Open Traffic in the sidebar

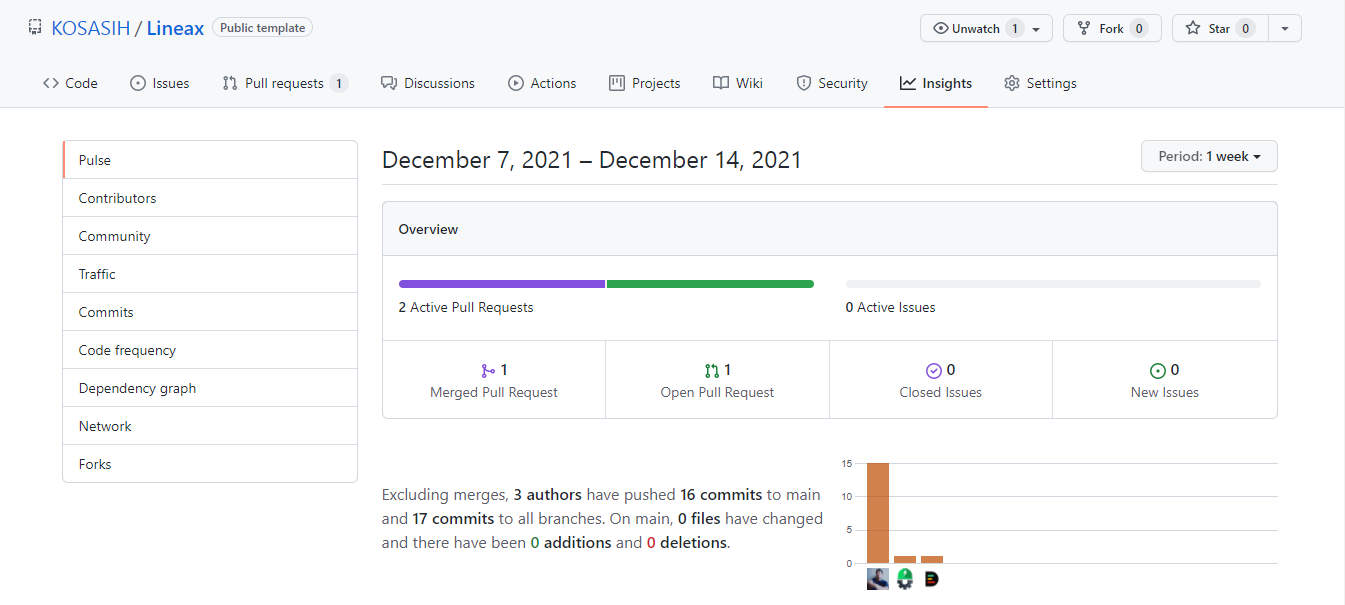pyautogui.click(x=210, y=274)
